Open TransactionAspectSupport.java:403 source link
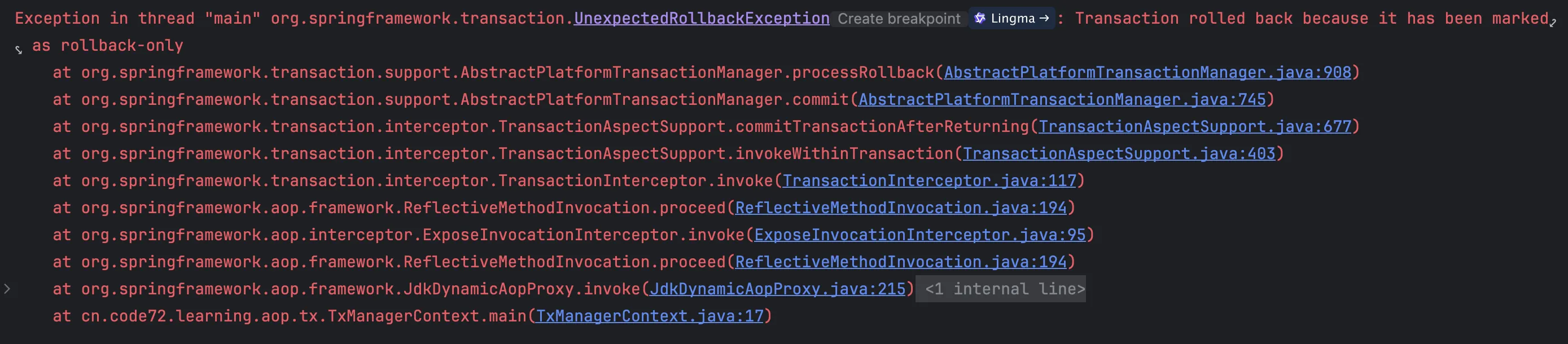 1119,154
